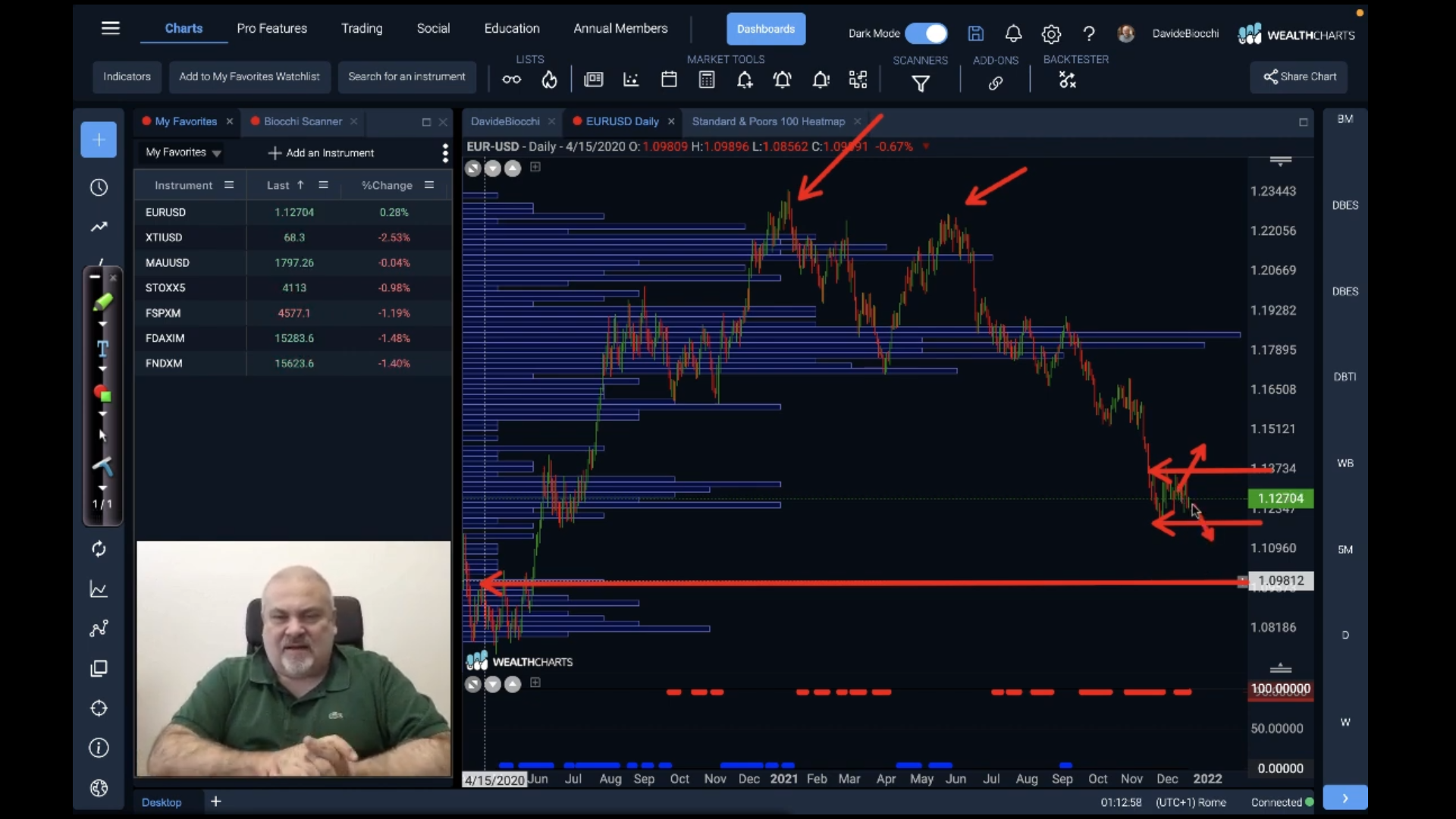The width and height of the screenshot is (1456, 819).
Task: Click the bell with exclamation icon
Action: (x=821, y=80)
